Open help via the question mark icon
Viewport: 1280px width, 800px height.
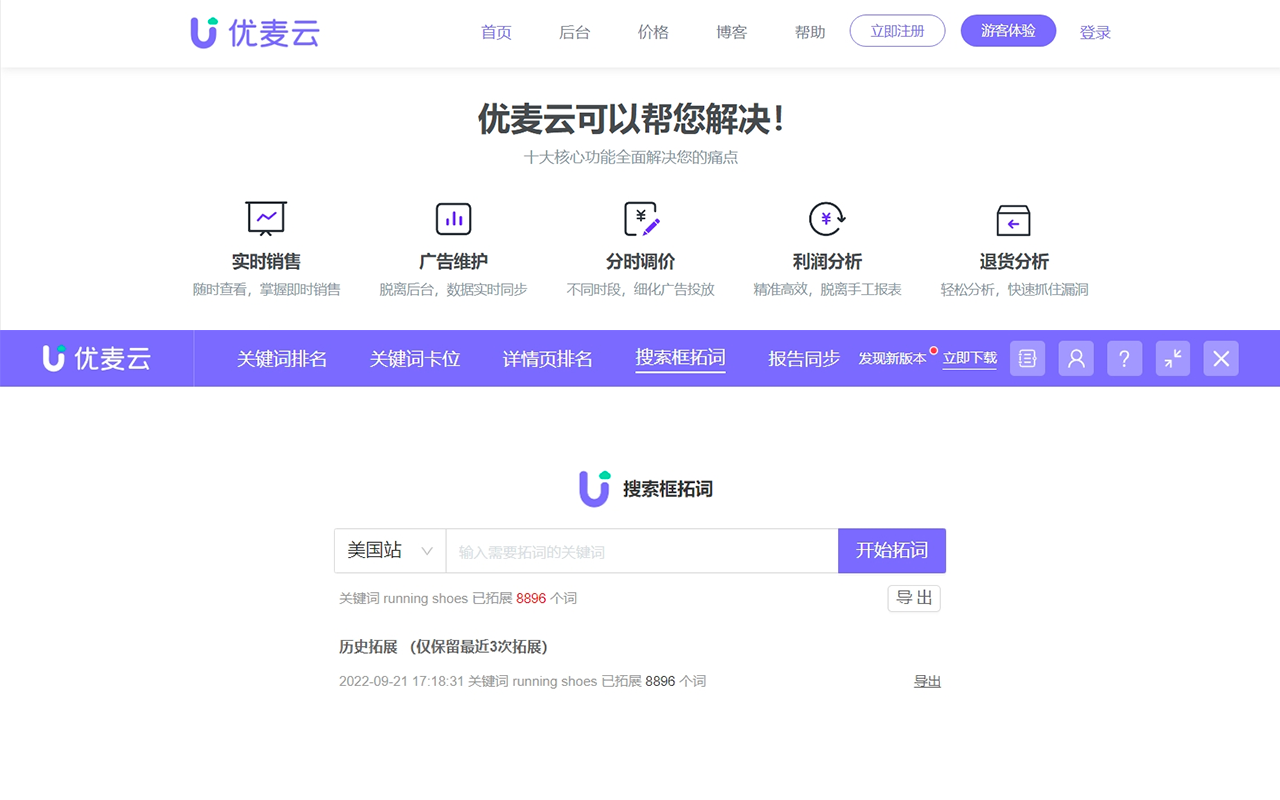(x=1124, y=358)
